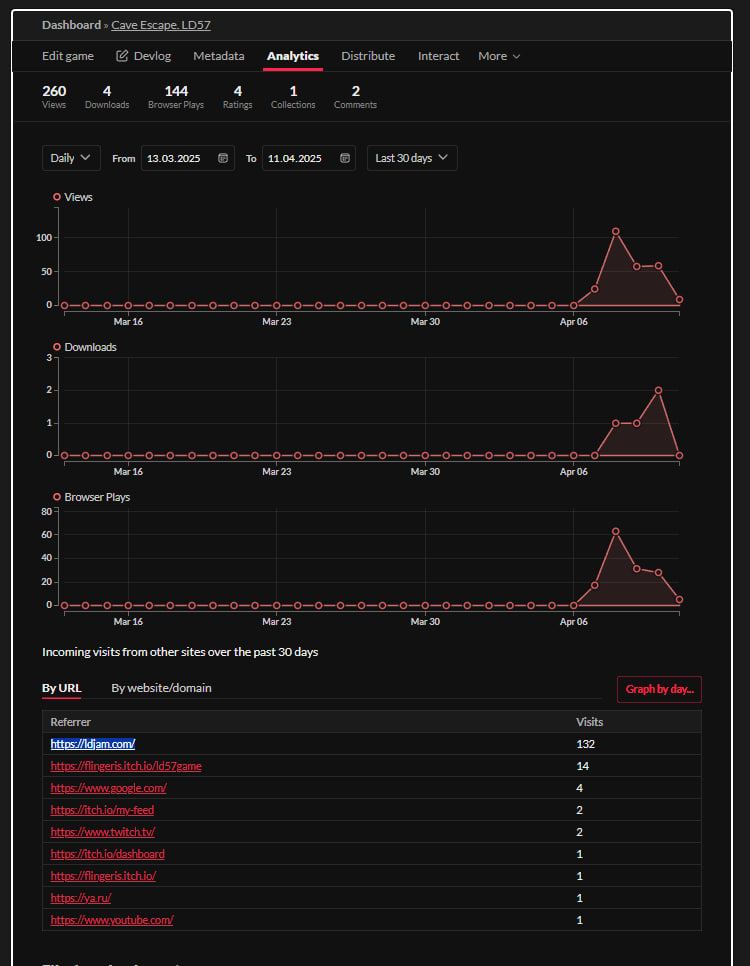Open the www.twitch.tv referrer link
Image resolution: width=750 pixels, height=966 pixels.
103,832
